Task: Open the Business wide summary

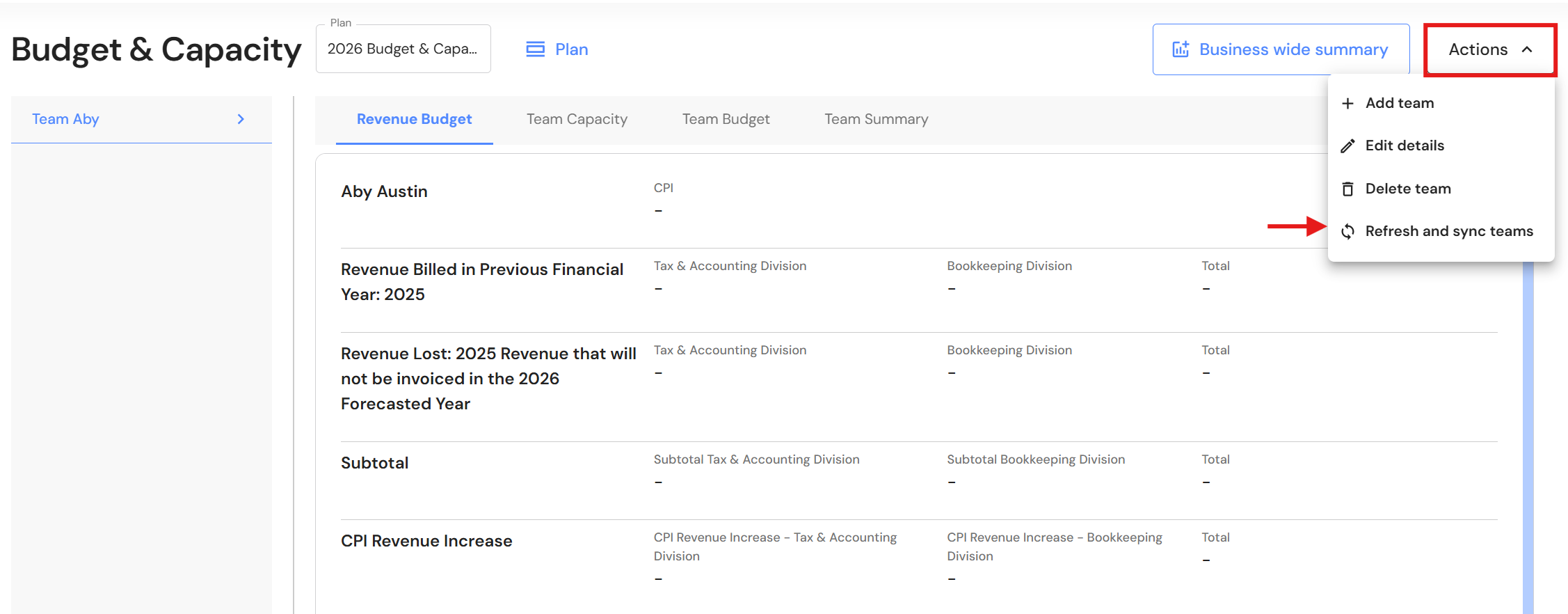Action: [1293, 49]
